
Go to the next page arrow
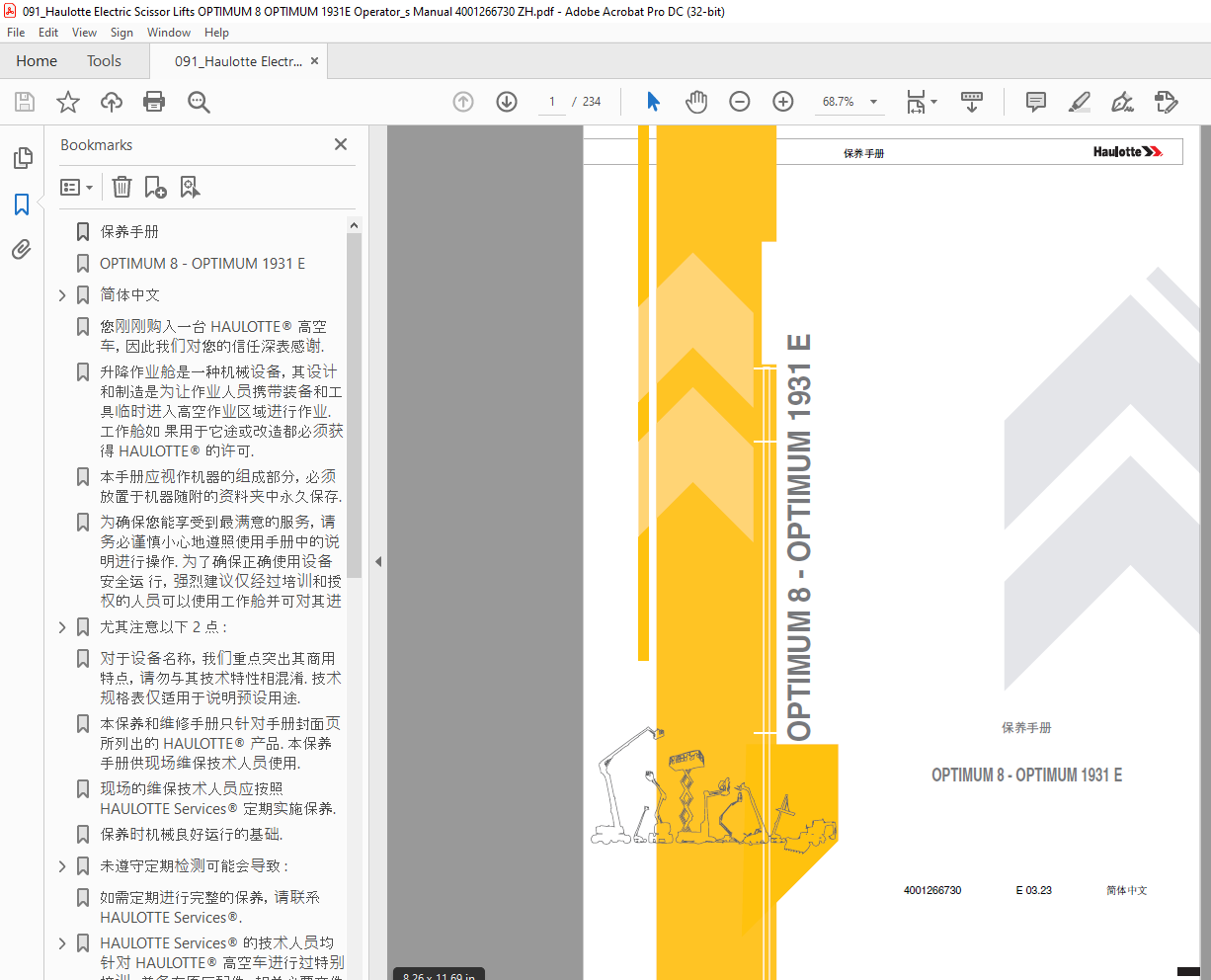(507, 102)
